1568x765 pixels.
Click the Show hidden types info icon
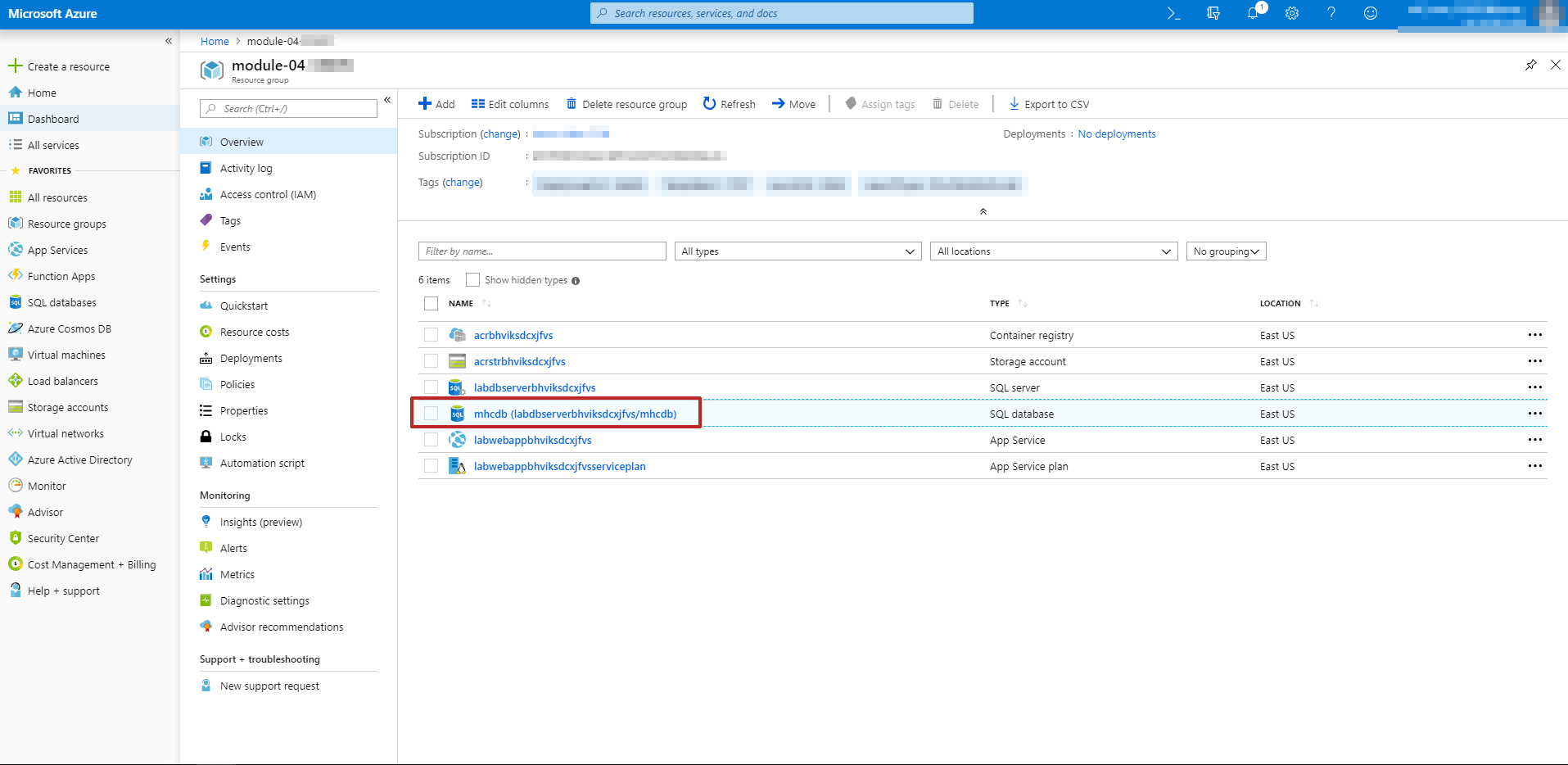pos(576,281)
